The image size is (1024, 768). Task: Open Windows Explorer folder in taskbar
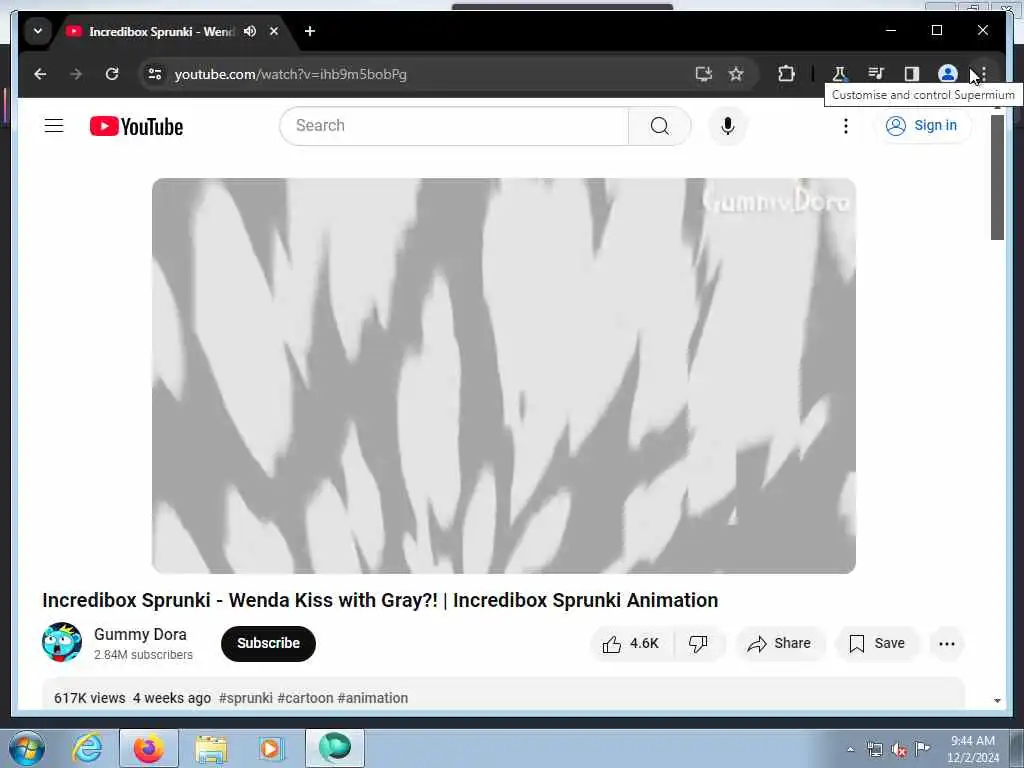click(x=211, y=749)
